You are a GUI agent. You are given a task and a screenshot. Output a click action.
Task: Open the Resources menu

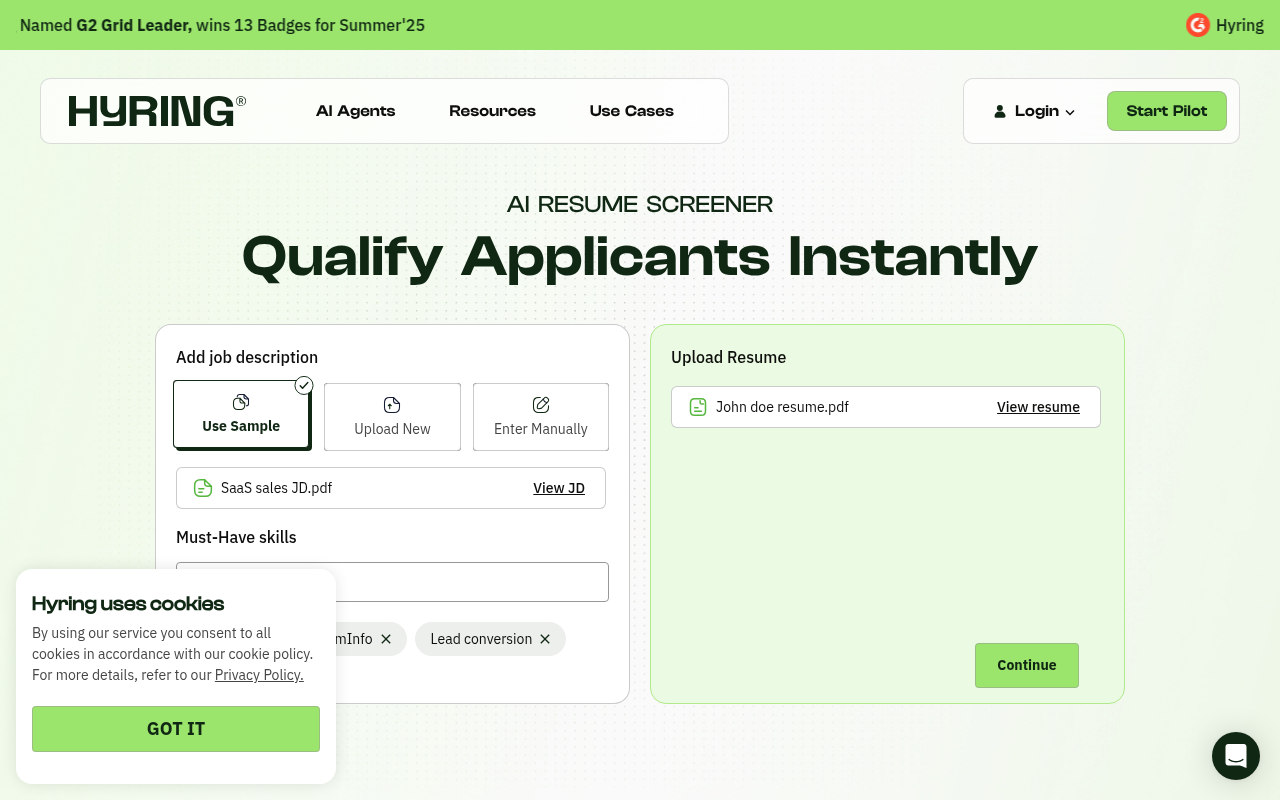(x=492, y=111)
